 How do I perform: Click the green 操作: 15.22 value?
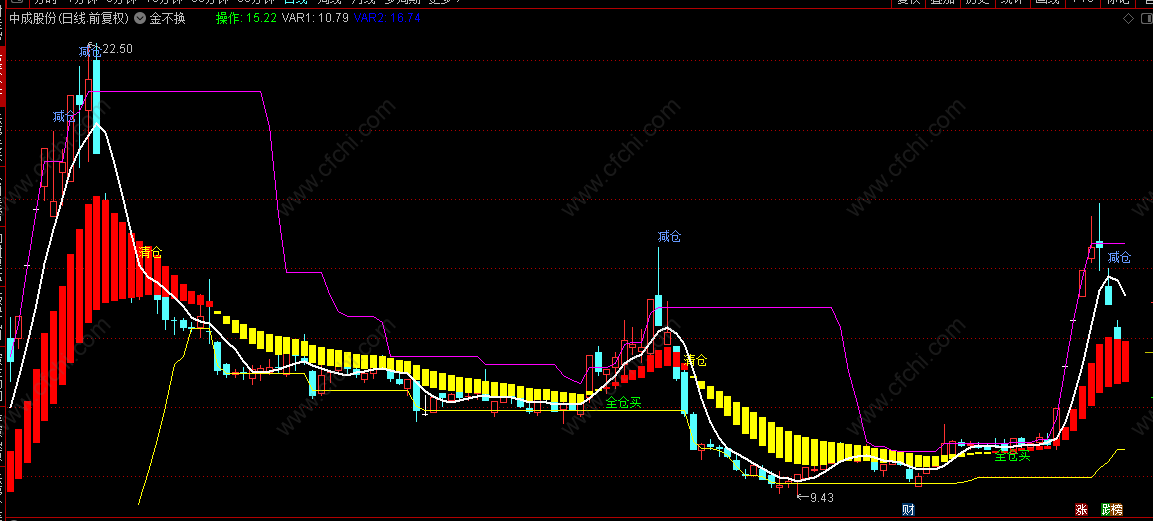pos(246,18)
